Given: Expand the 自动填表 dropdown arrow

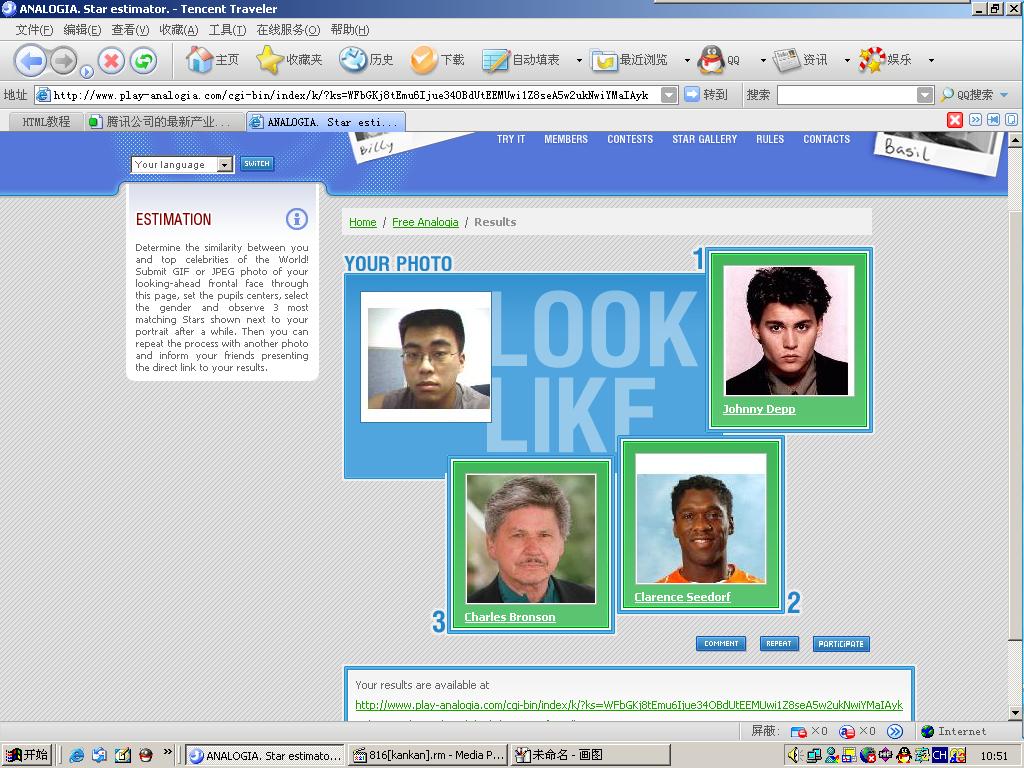Looking at the screenshot, I should [579, 60].
